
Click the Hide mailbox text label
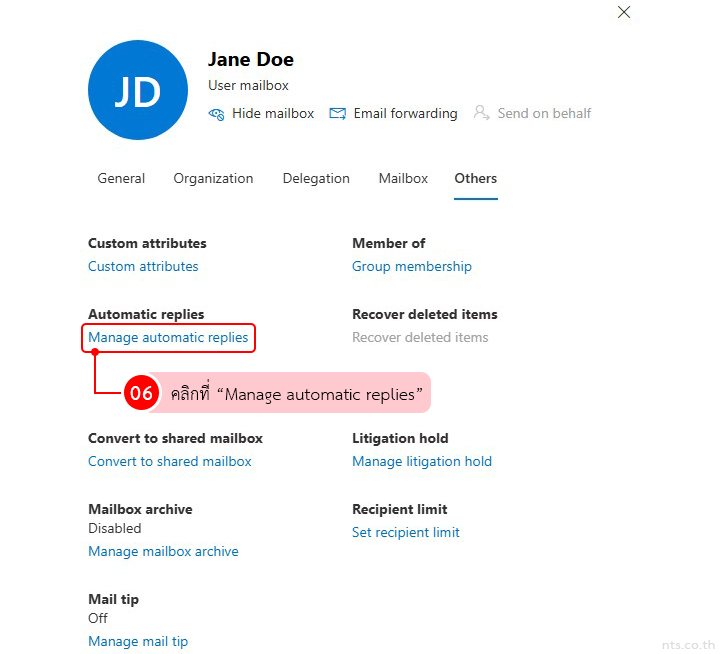pos(273,114)
